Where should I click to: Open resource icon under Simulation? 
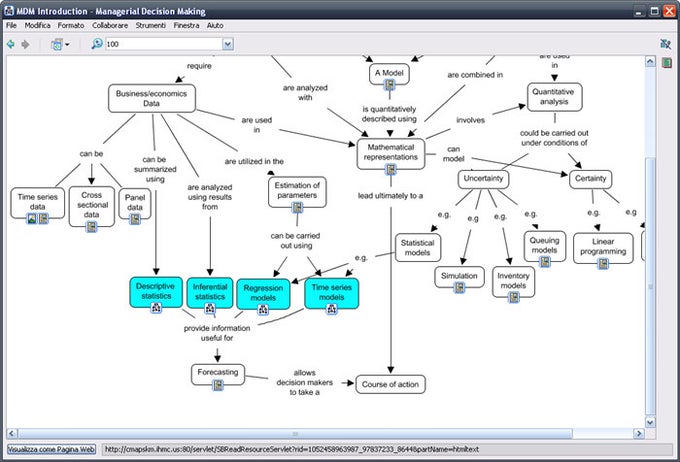[x=459, y=287]
